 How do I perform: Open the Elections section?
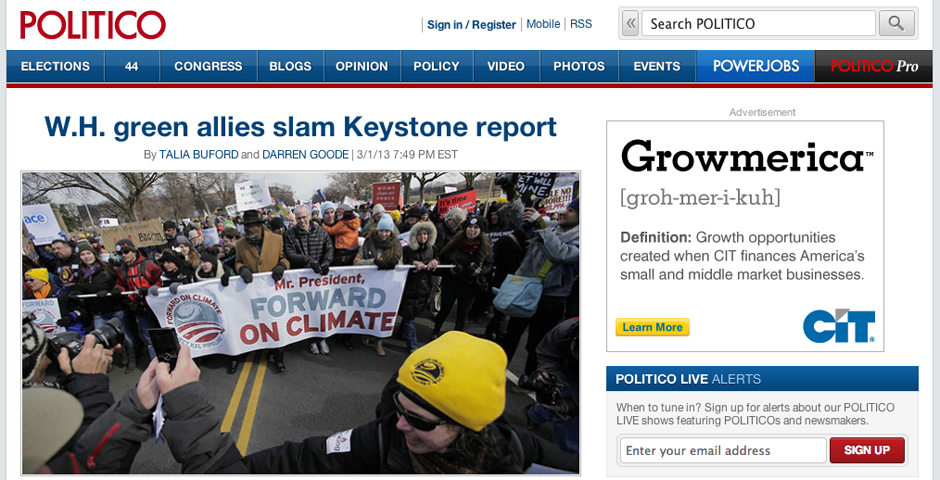click(55, 66)
